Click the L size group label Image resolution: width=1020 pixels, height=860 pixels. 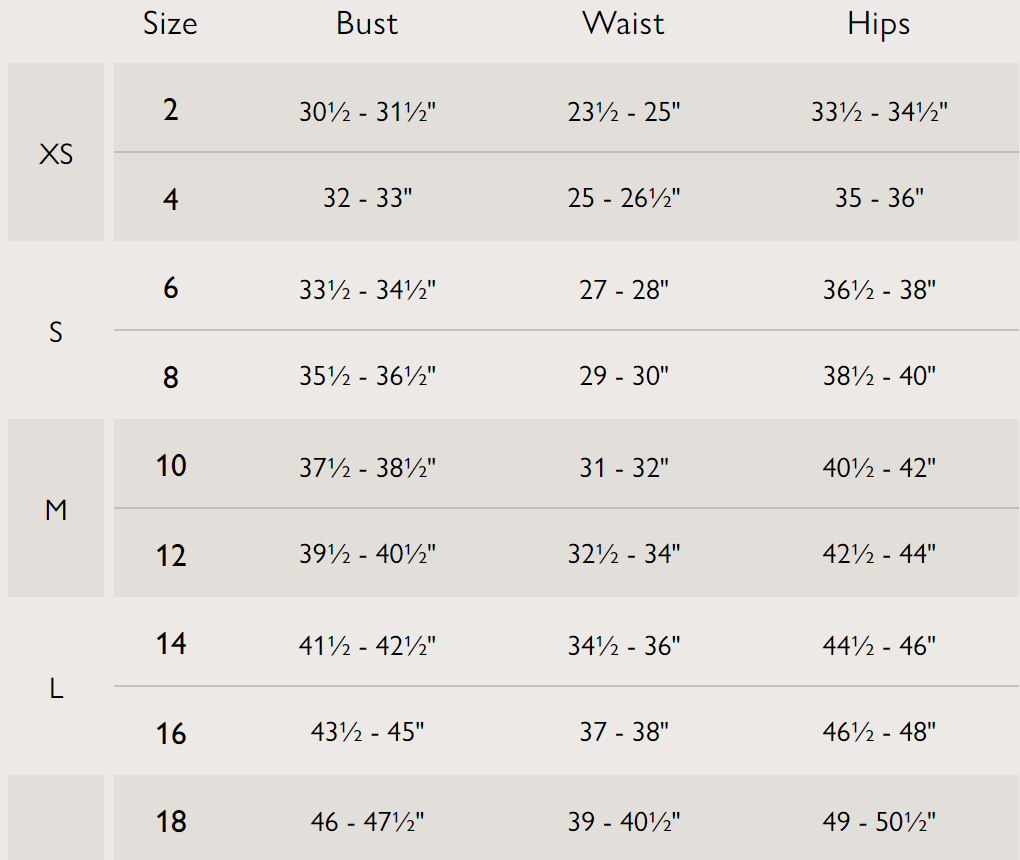[x=56, y=688]
